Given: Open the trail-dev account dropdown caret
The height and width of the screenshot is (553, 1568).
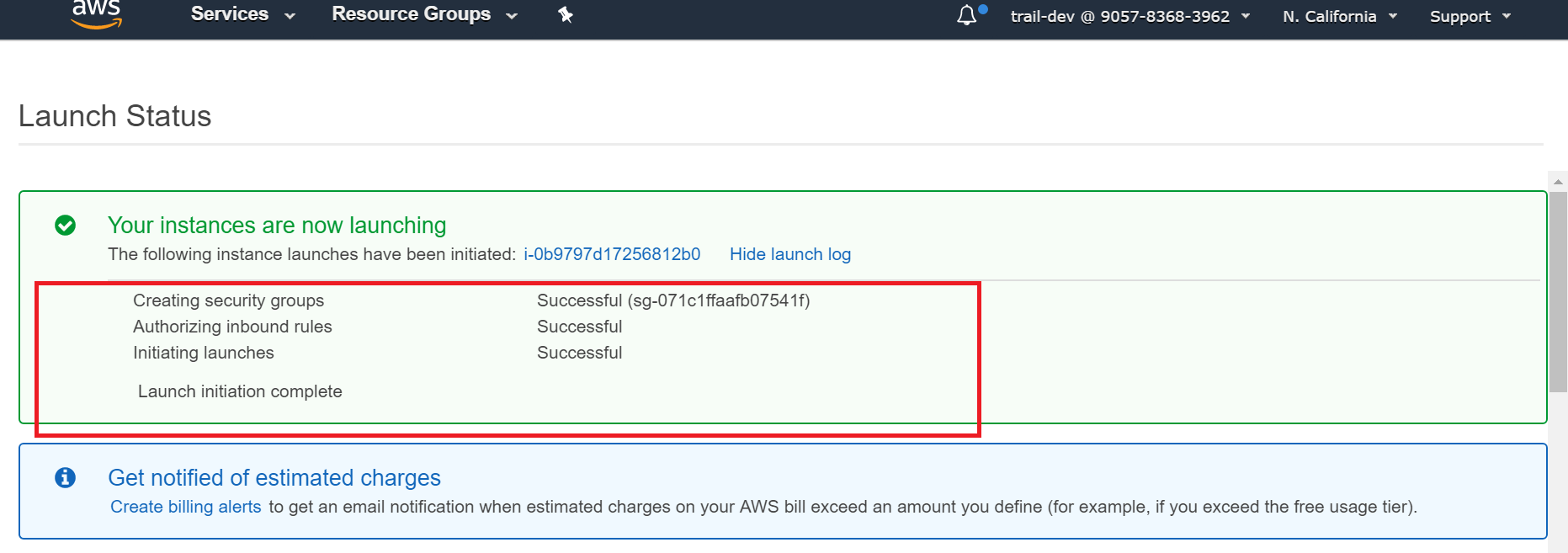Looking at the screenshot, I should click(x=1246, y=16).
